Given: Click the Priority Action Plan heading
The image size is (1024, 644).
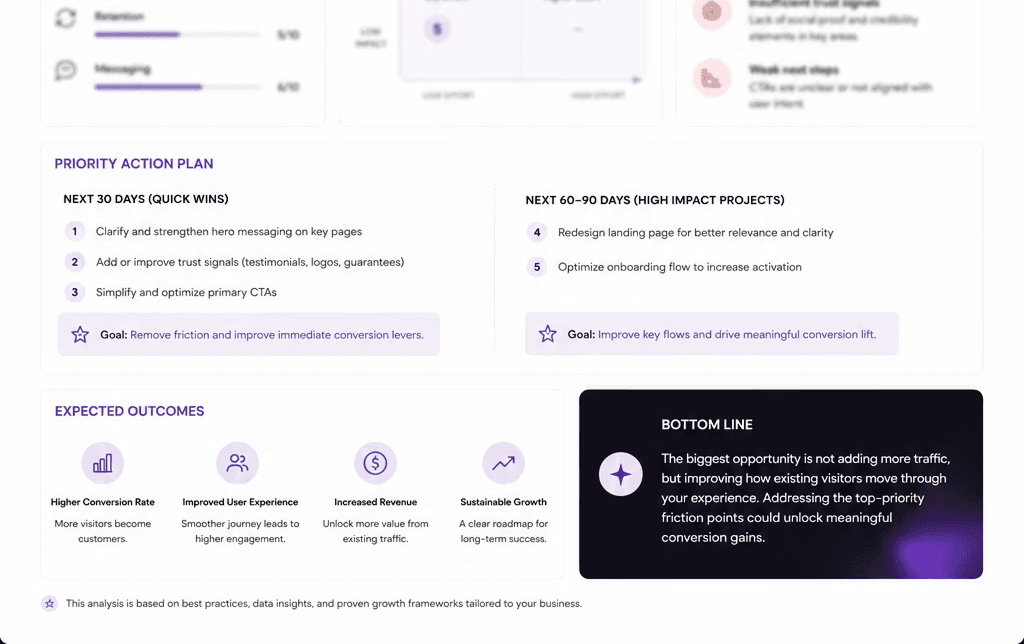Looking at the screenshot, I should [134, 164].
